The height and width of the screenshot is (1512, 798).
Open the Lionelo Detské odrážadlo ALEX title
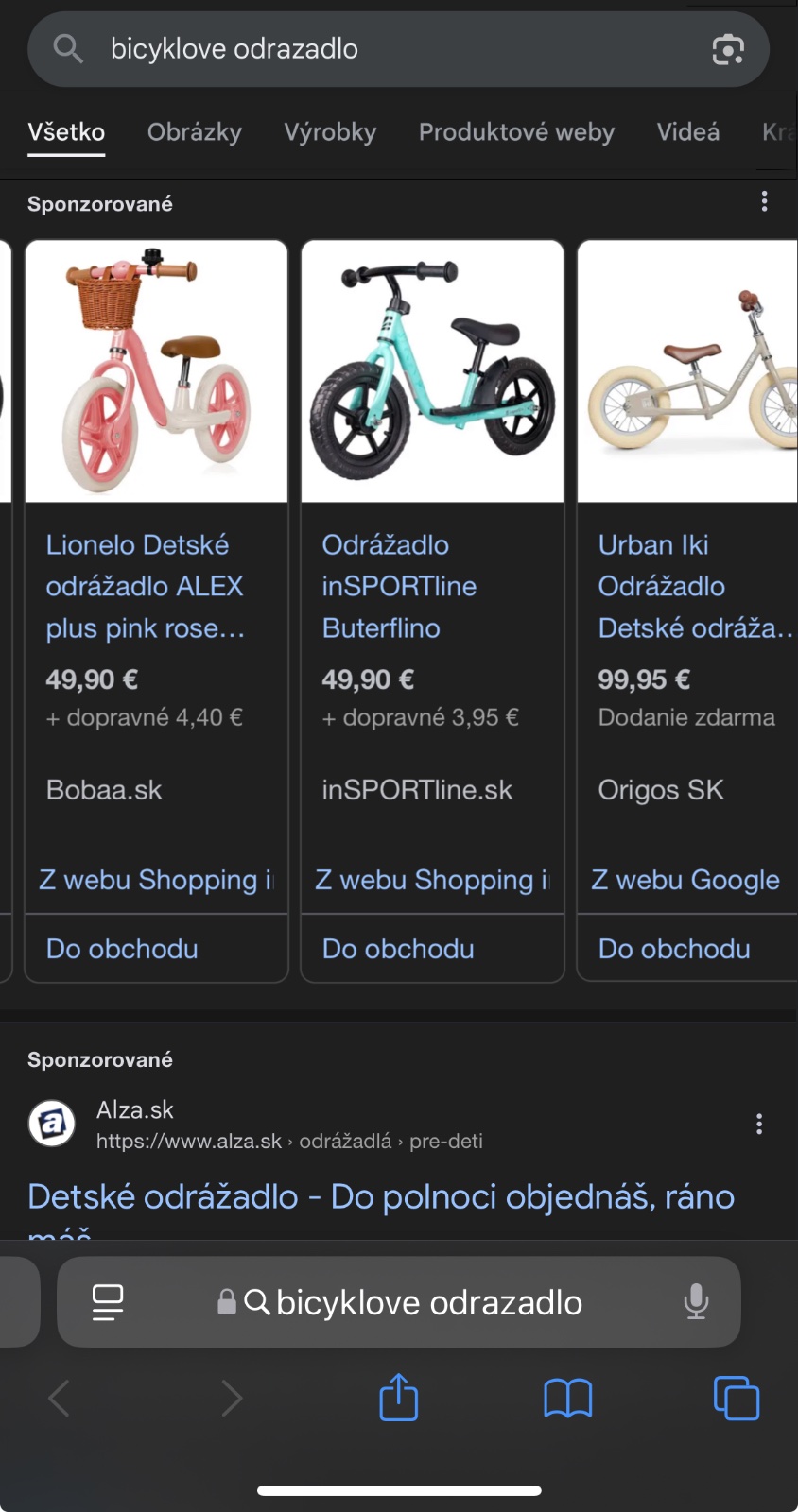[145, 586]
